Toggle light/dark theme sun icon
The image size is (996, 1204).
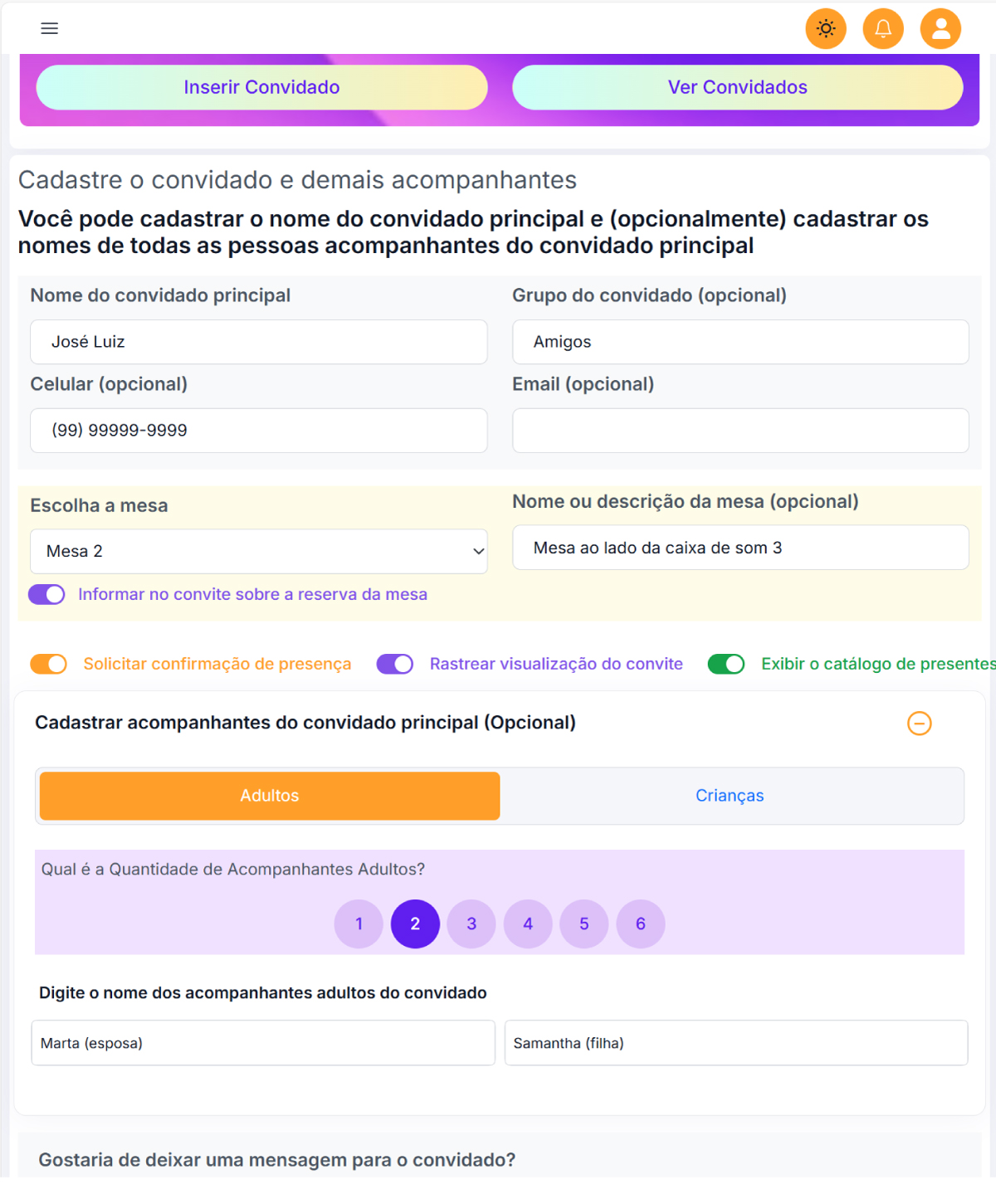tap(825, 28)
